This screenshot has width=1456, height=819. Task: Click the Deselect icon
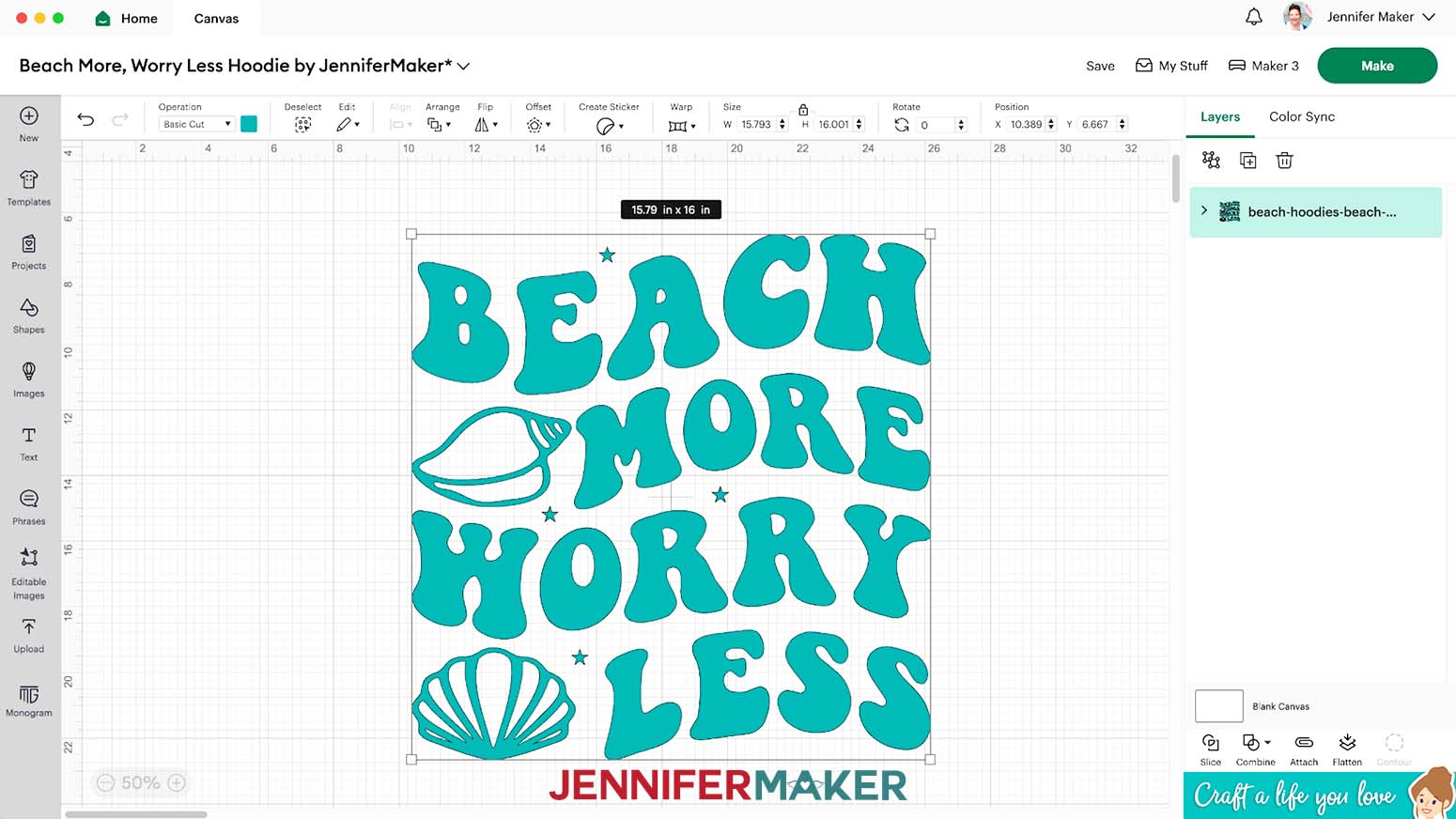[302, 124]
